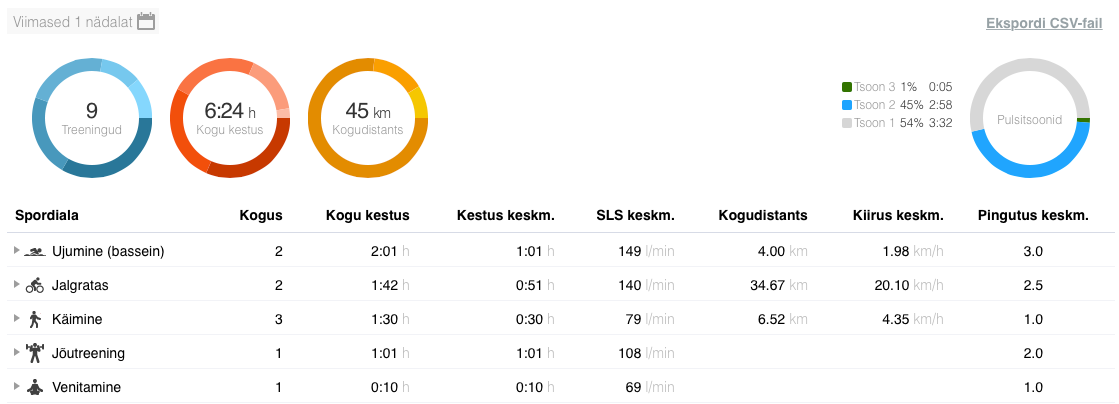Expand the Jalgratas row arrow

pos(16,285)
